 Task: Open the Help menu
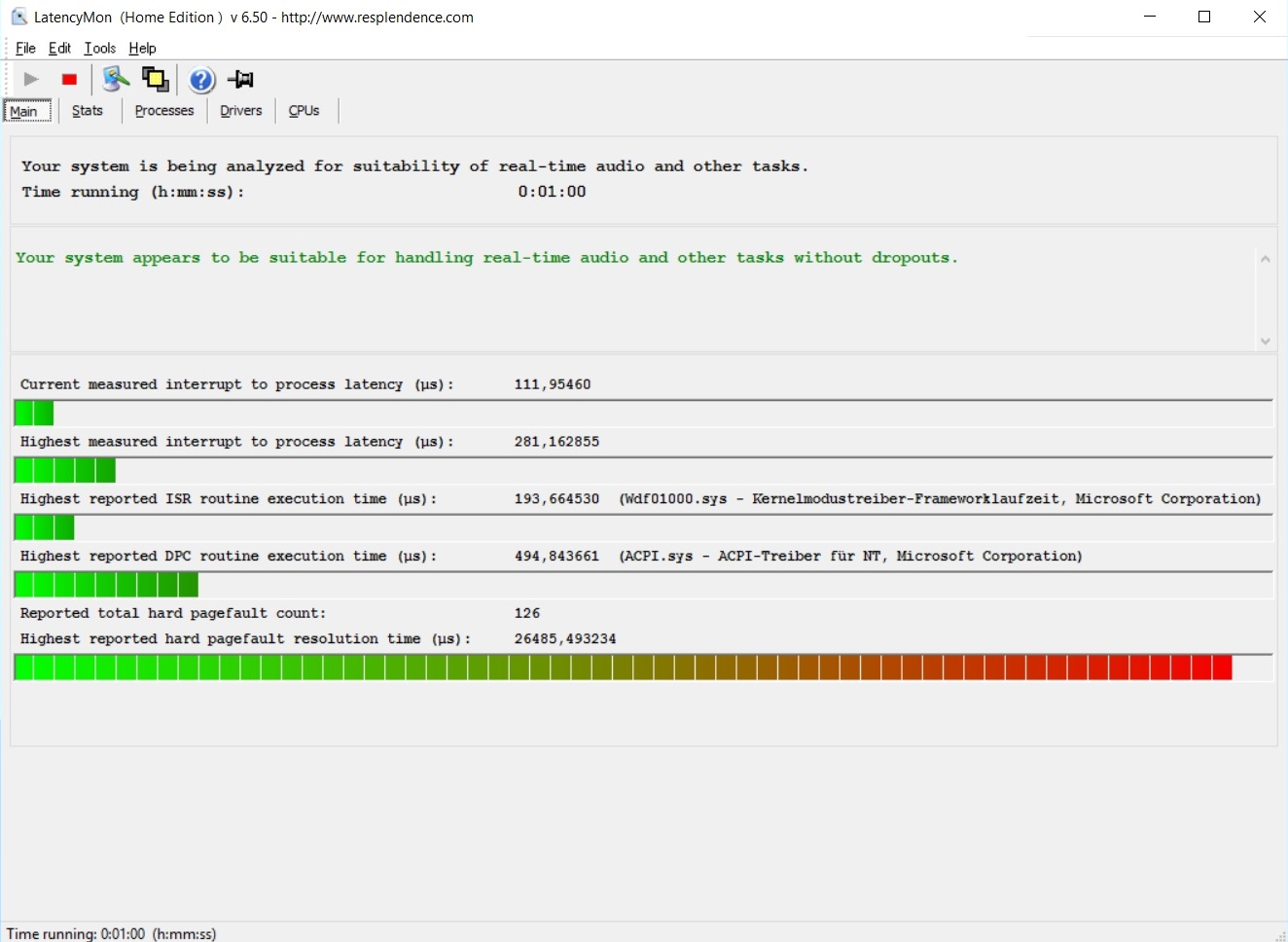[x=142, y=48]
